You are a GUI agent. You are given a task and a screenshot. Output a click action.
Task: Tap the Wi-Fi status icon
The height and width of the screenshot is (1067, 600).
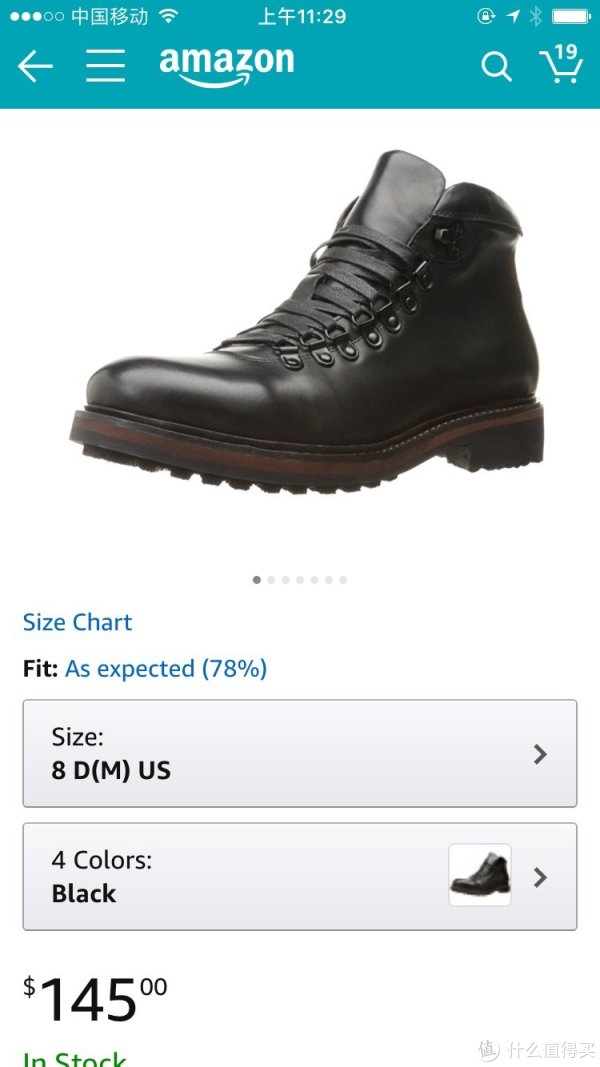click(x=168, y=16)
